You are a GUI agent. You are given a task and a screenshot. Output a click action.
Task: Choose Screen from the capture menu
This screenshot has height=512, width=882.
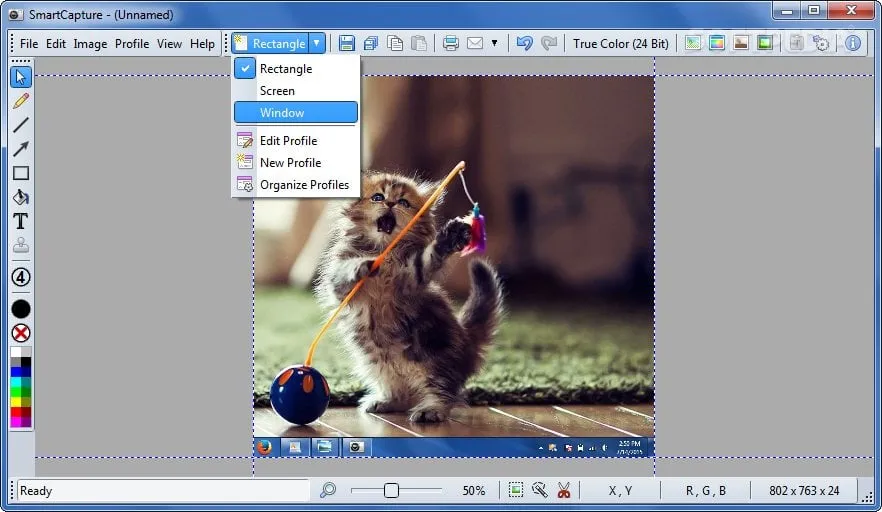(x=296, y=91)
